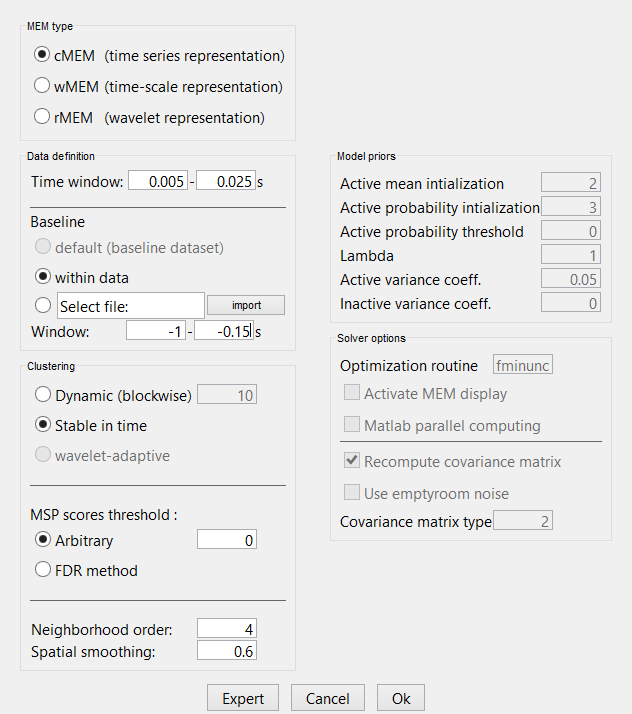This screenshot has width=632, height=714.
Task: Open Expert options
Action: tap(243, 698)
